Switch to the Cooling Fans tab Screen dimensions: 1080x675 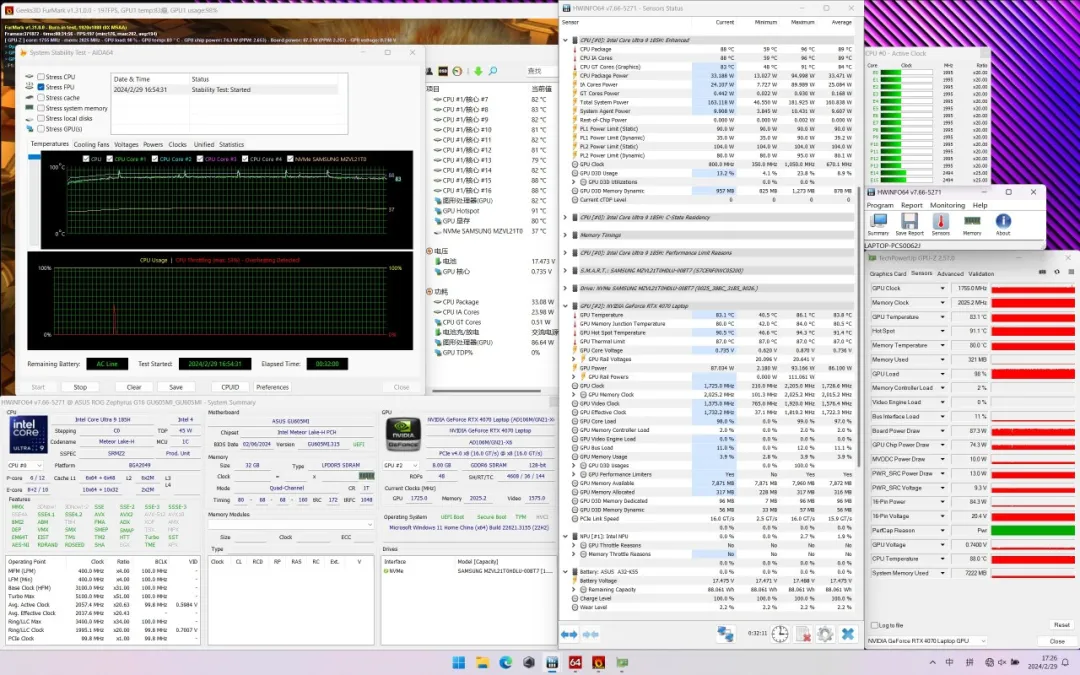(91, 145)
